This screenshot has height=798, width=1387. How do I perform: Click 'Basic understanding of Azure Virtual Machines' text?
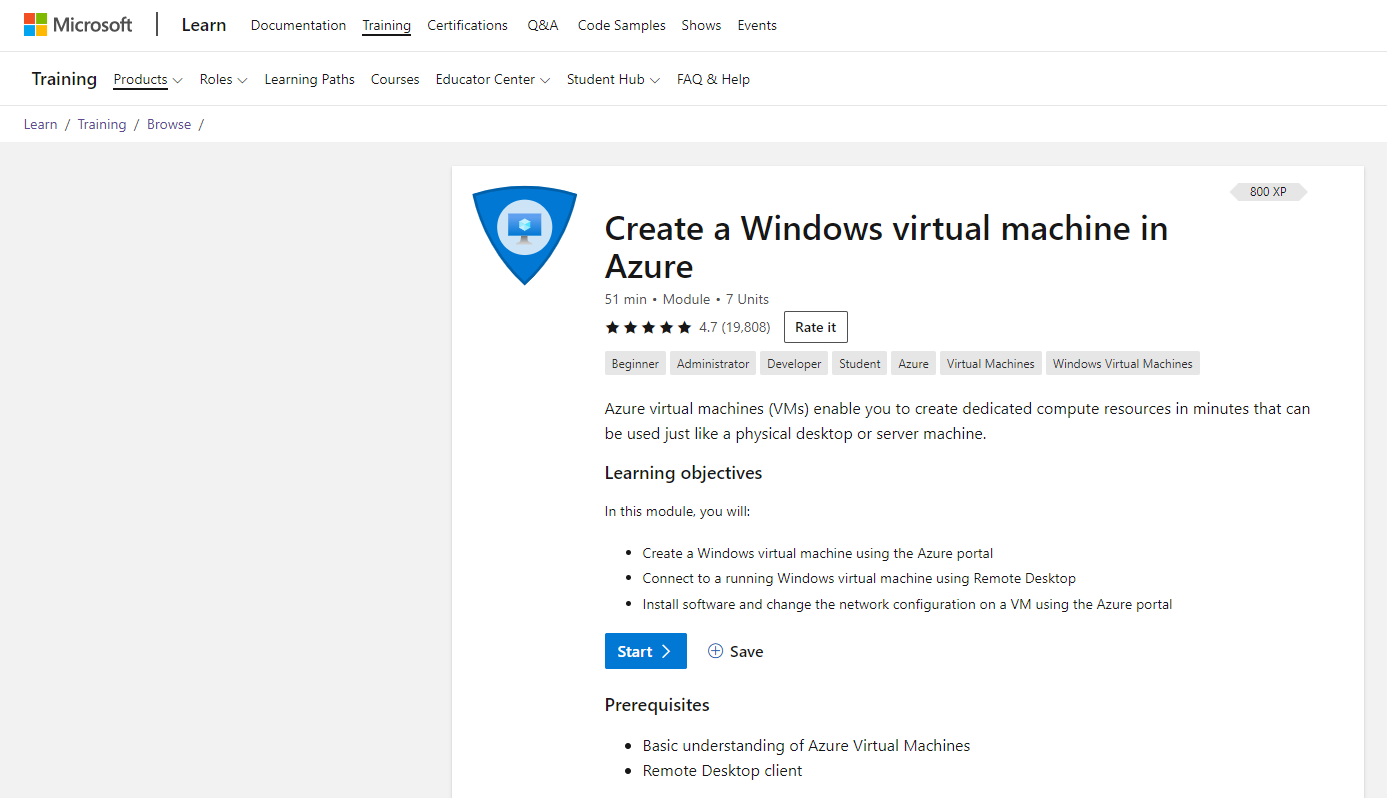tap(806, 746)
